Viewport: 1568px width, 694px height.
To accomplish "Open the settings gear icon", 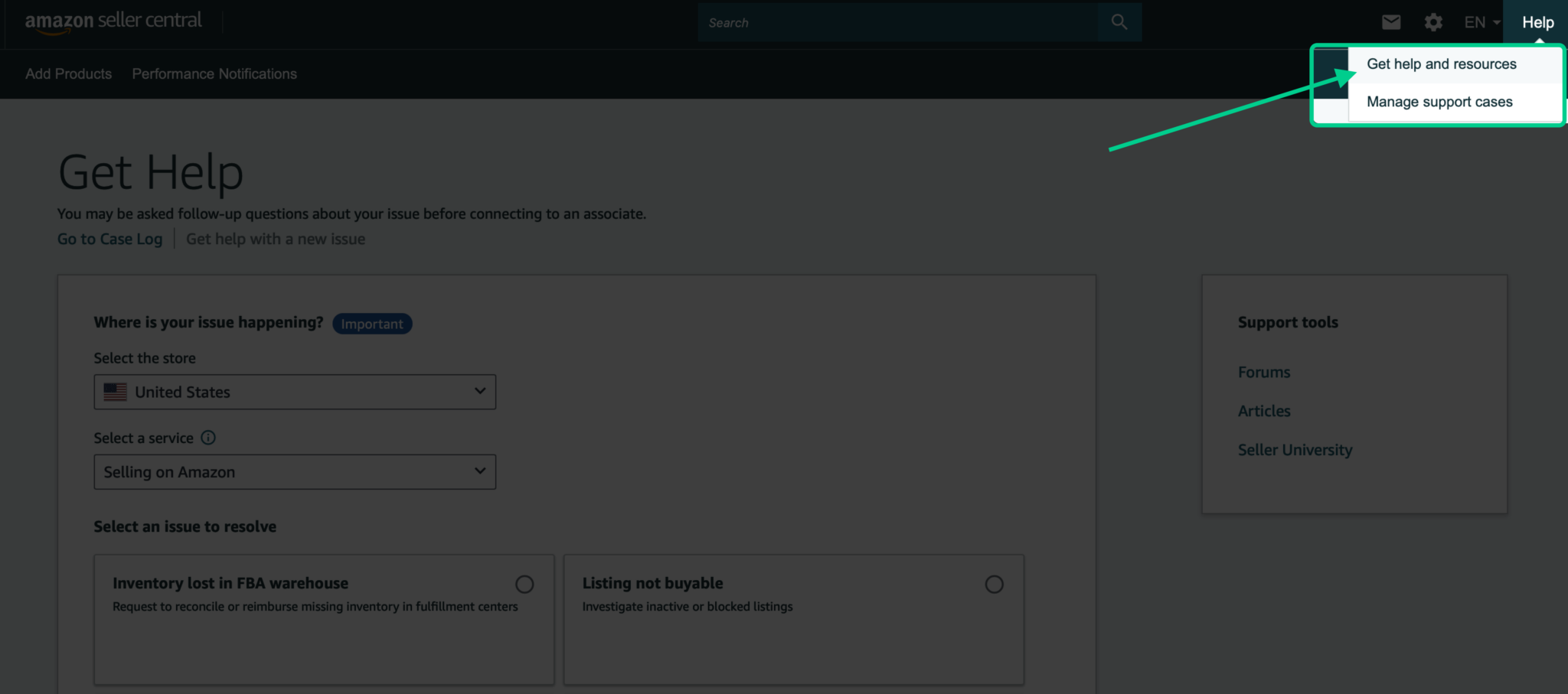I will 1432,22.
